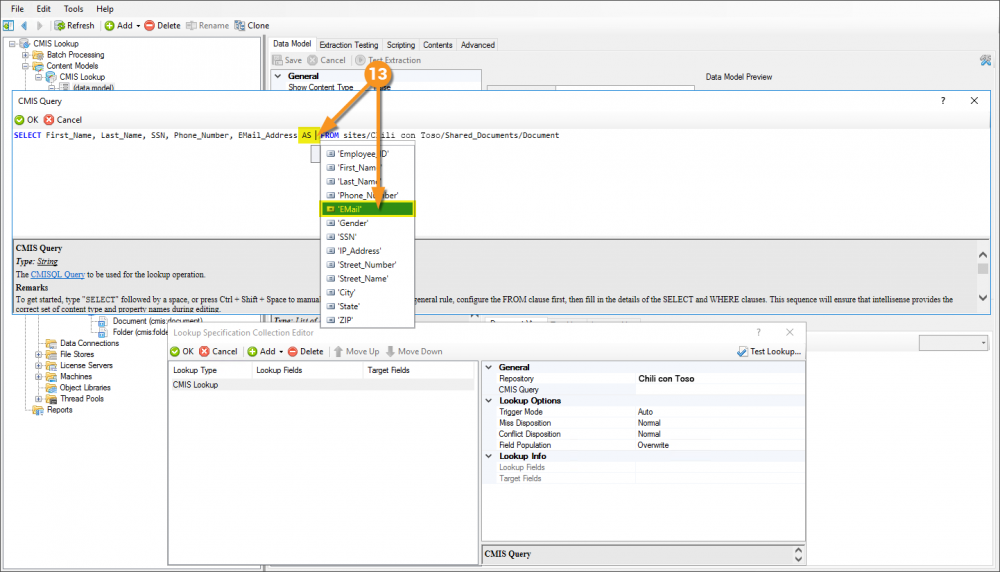Viewport: 1000px width, 572px height.
Task: Select 'Street_Number' in the intellisense list
Action: 368,265
